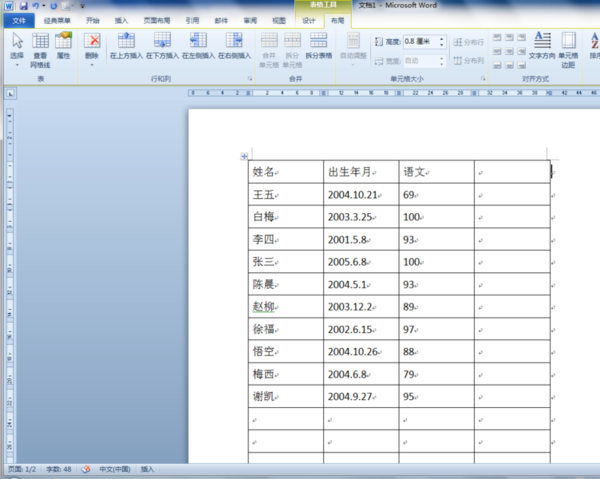
Task: Align cell text bottom center
Action: click(509, 65)
